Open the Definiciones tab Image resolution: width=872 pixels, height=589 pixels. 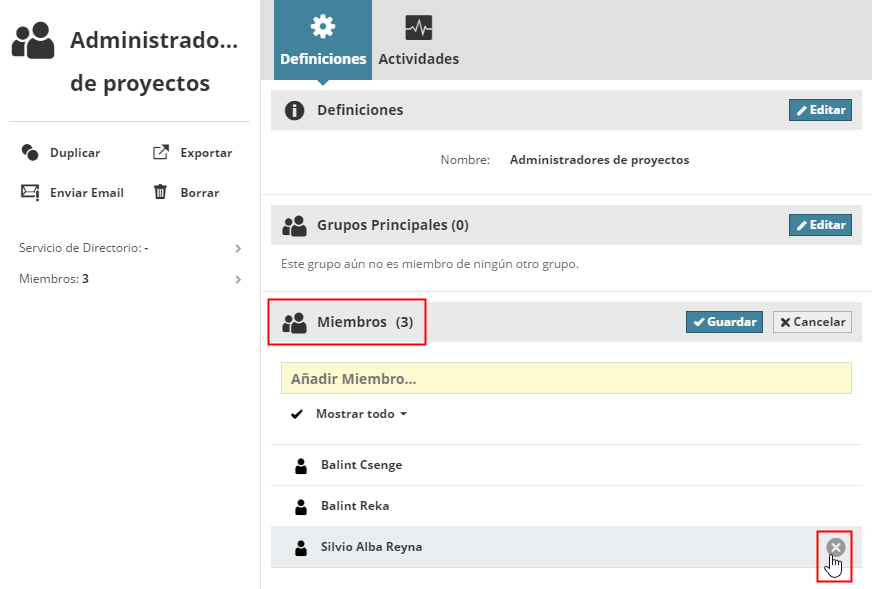(323, 40)
